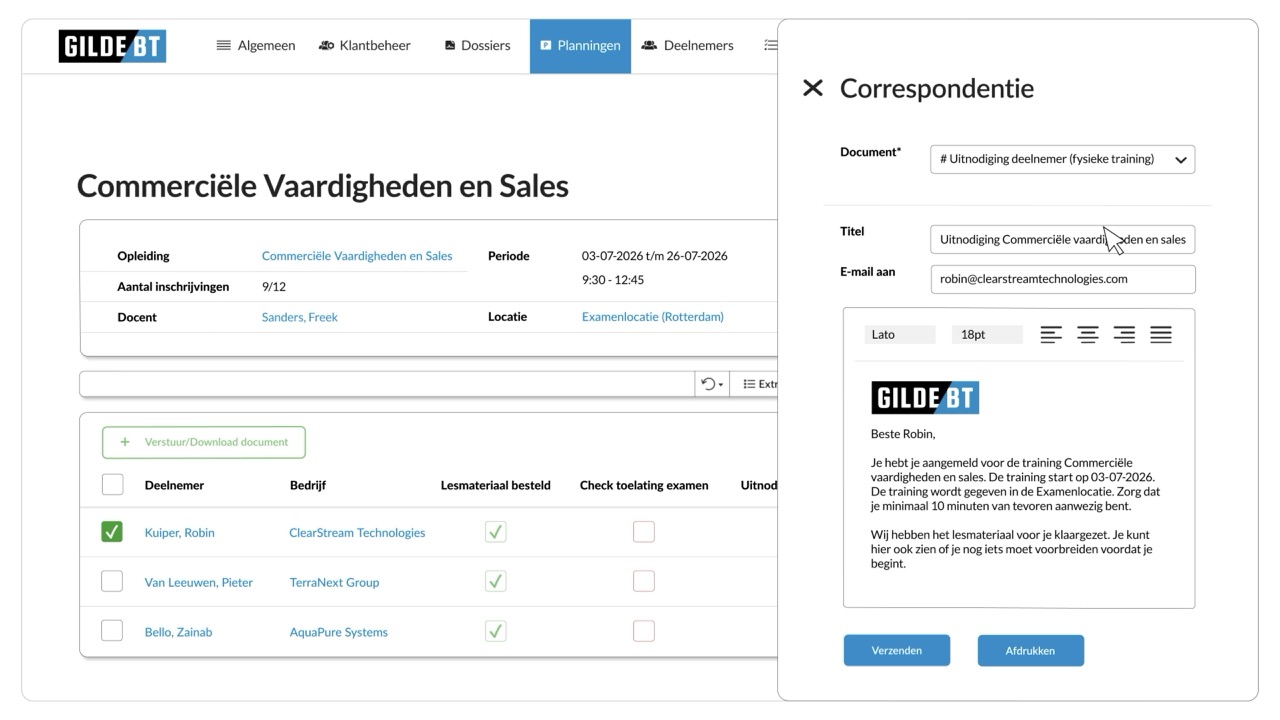Open the Lato font dropdown
The width and height of the screenshot is (1280, 720).
(900, 335)
